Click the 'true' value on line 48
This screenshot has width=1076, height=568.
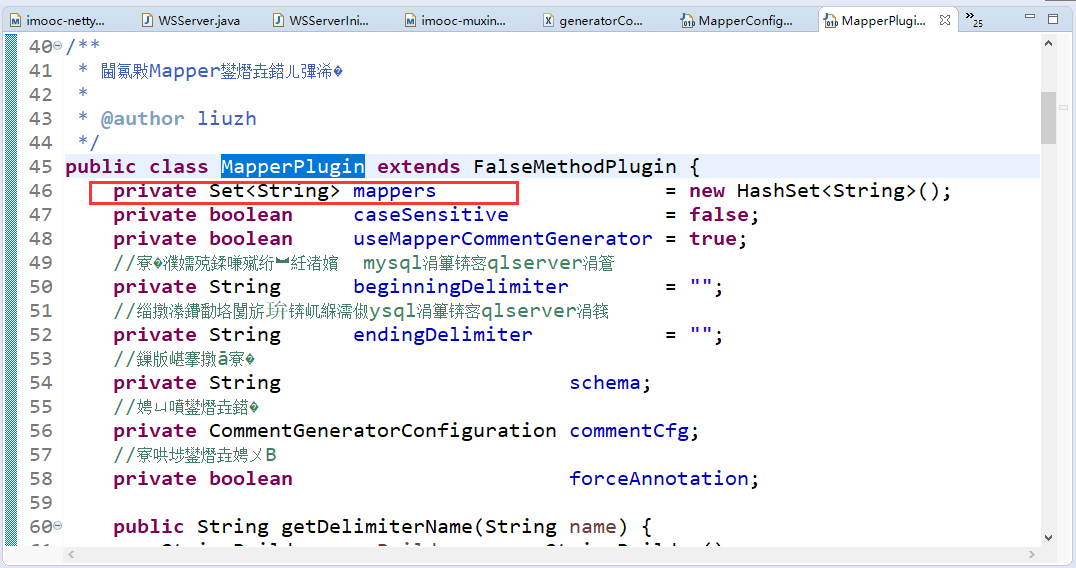(712, 239)
